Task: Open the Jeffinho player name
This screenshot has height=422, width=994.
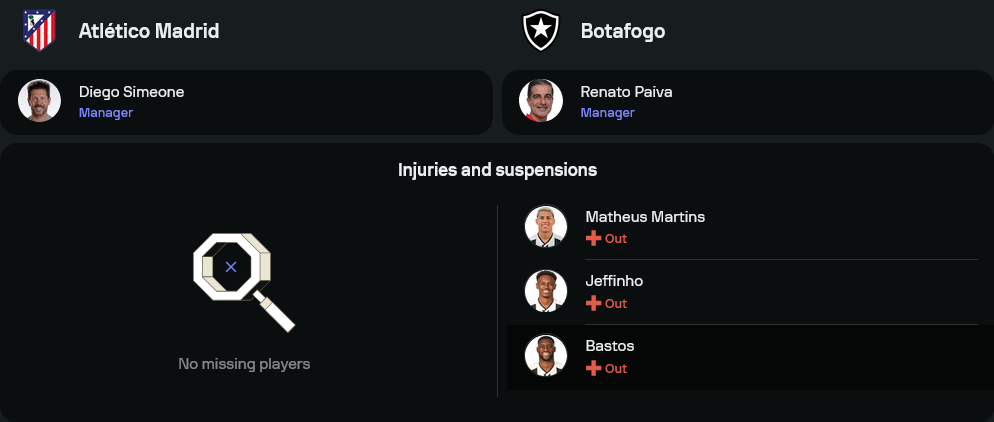Action: pyautogui.click(x=614, y=281)
